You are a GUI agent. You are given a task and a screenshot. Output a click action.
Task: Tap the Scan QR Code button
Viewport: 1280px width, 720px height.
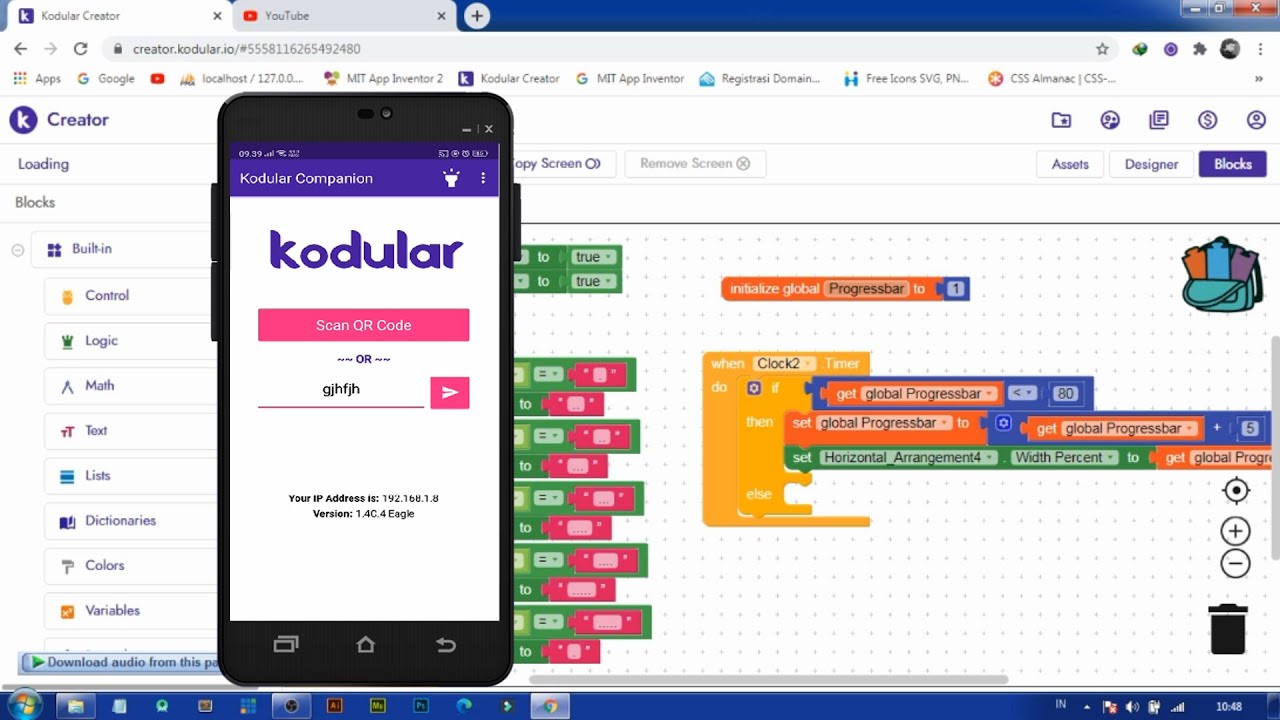coord(364,325)
